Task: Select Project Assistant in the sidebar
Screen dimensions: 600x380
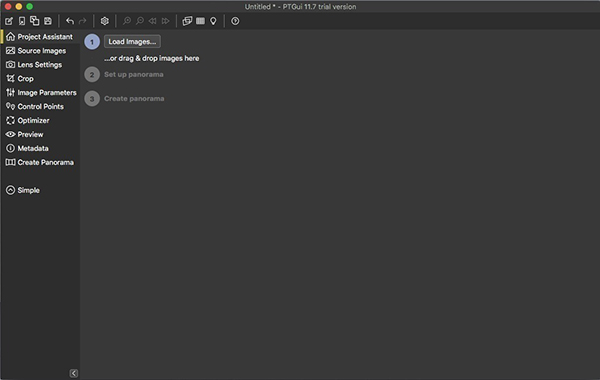Action: point(40,37)
